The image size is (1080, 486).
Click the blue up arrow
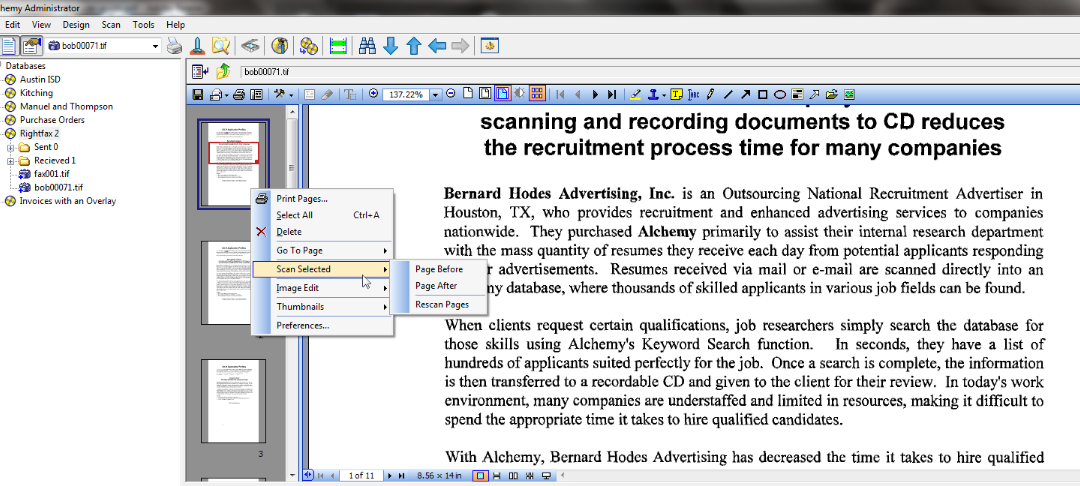tap(413, 46)
